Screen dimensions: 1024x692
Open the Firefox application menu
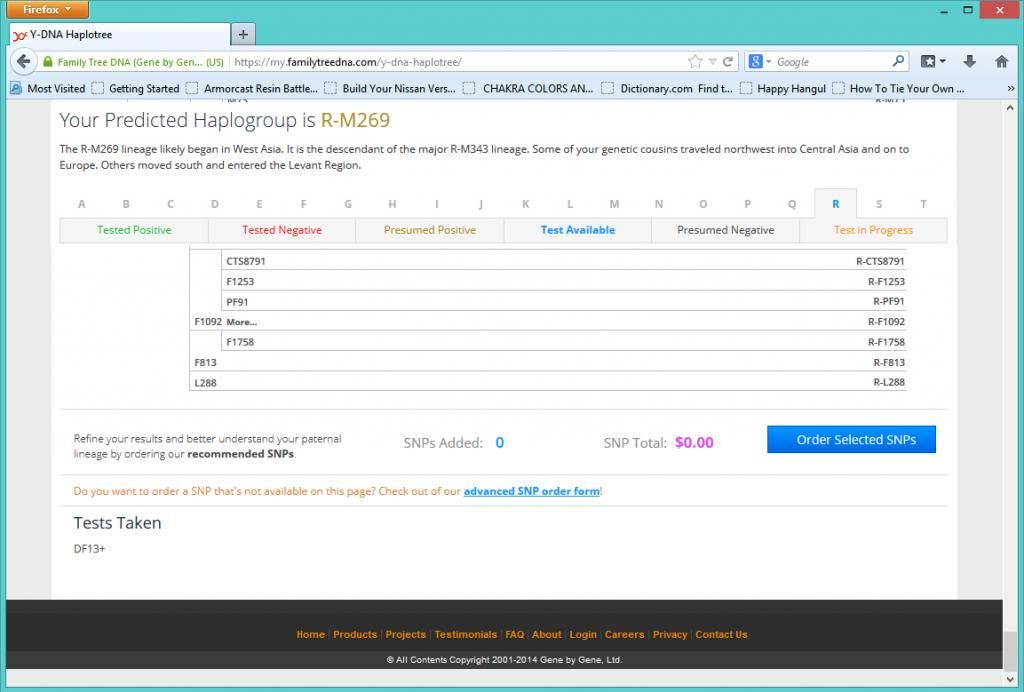point(48,10)
